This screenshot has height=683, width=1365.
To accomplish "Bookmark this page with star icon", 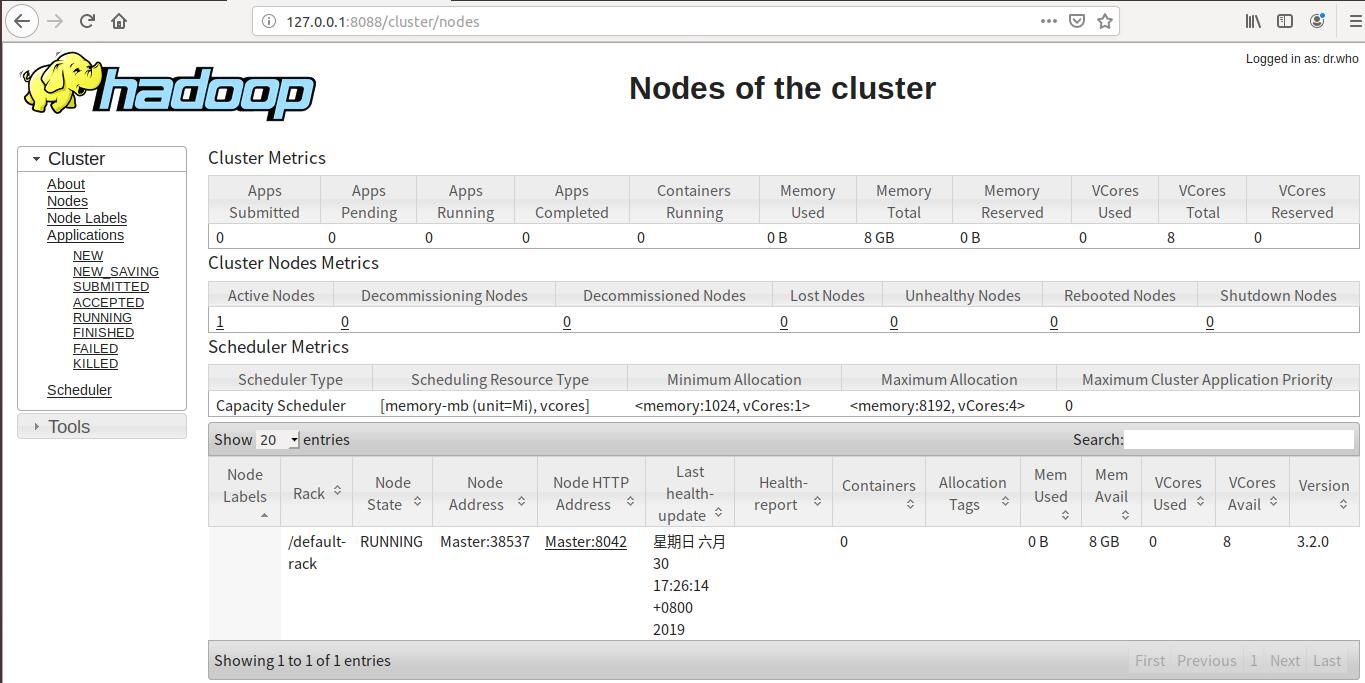I will (x=1105, y=21).
